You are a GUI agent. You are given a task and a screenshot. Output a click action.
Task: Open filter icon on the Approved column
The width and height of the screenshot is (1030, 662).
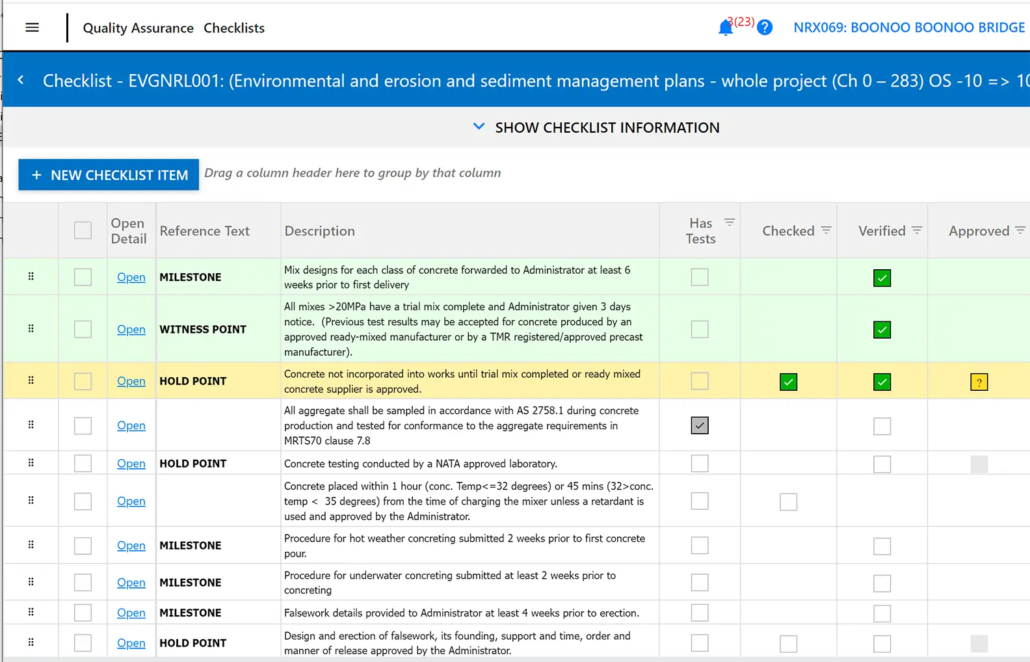1019,231
